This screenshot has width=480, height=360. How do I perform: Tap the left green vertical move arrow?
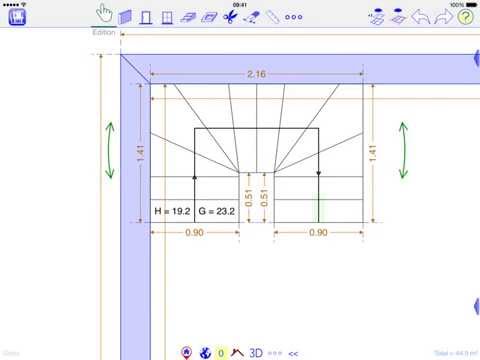point(110,150)
